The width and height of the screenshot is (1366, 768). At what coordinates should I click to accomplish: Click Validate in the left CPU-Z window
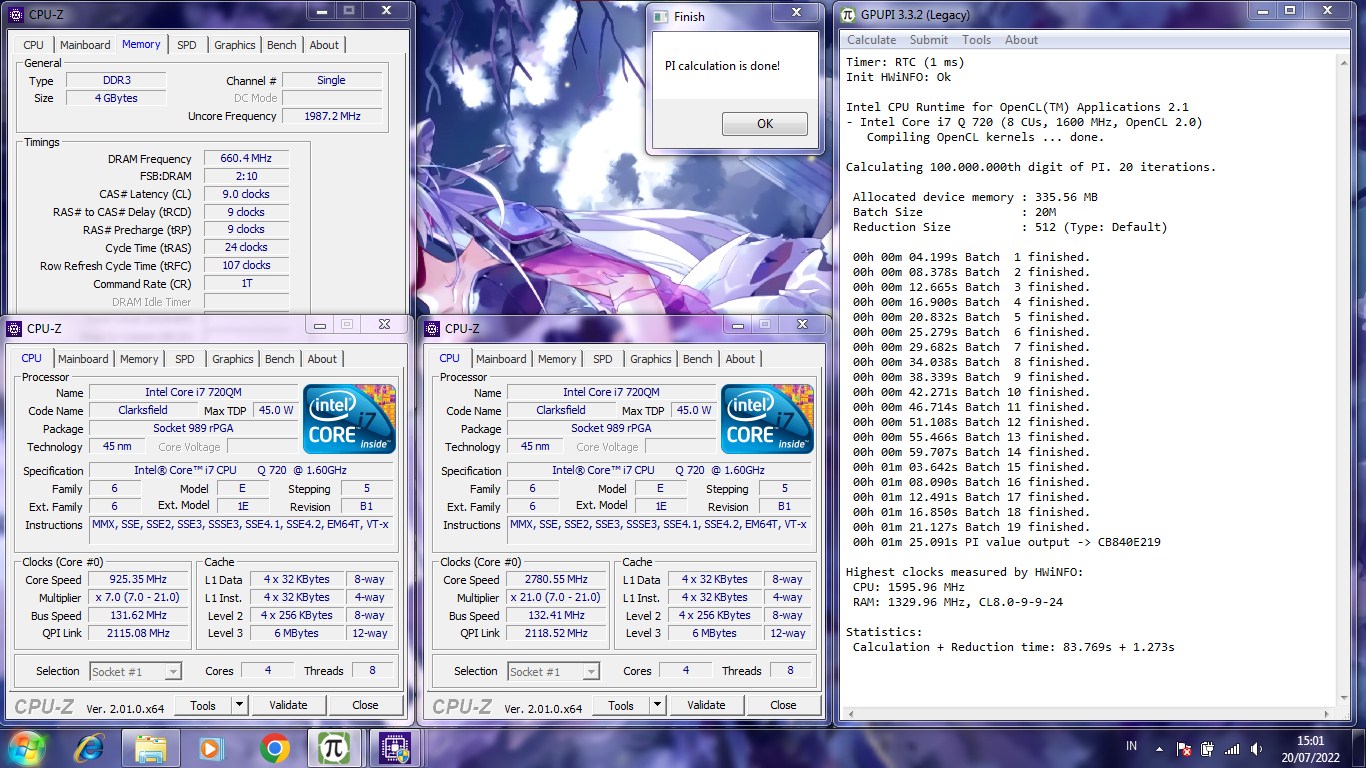click(x=288, y=705)
